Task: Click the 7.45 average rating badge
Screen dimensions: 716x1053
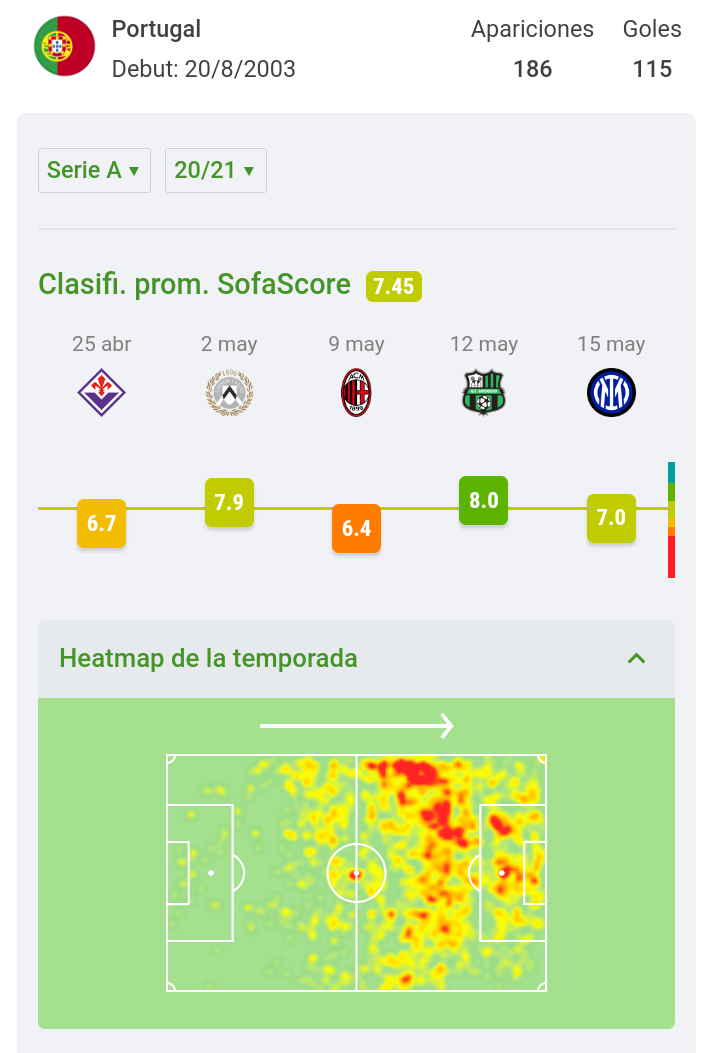Action: coord(394,286)
